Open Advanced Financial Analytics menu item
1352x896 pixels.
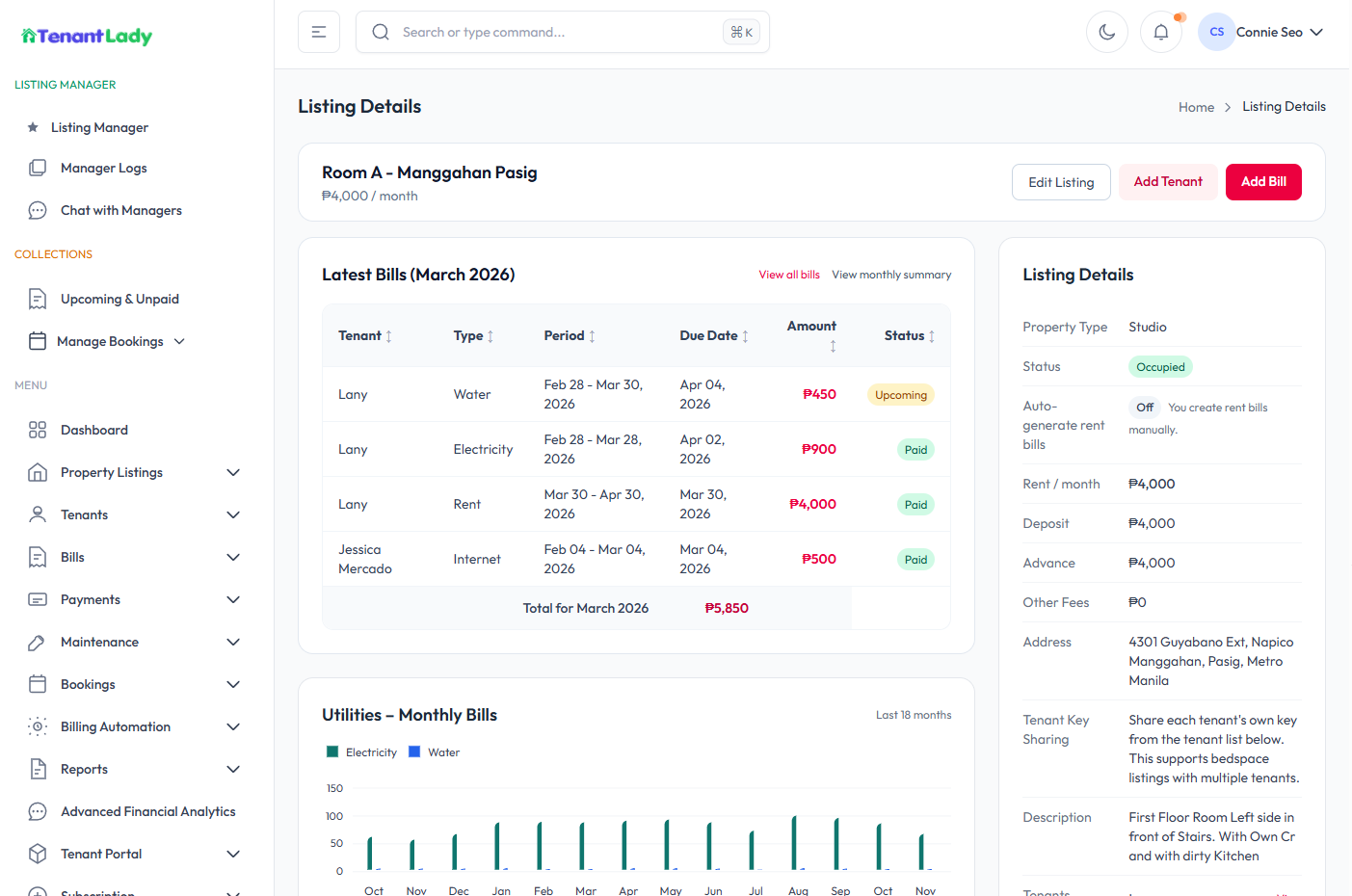(x=147, y=811)
